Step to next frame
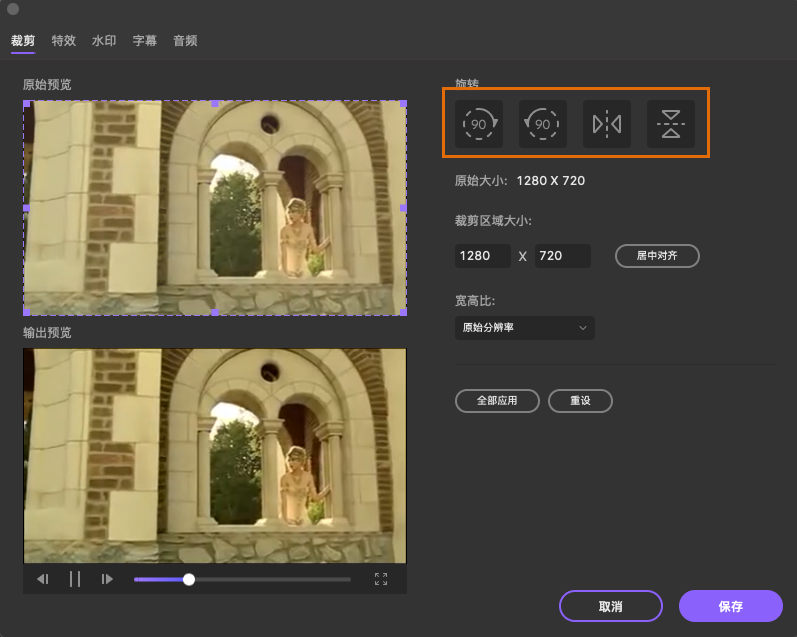 (x=107, y=579)
